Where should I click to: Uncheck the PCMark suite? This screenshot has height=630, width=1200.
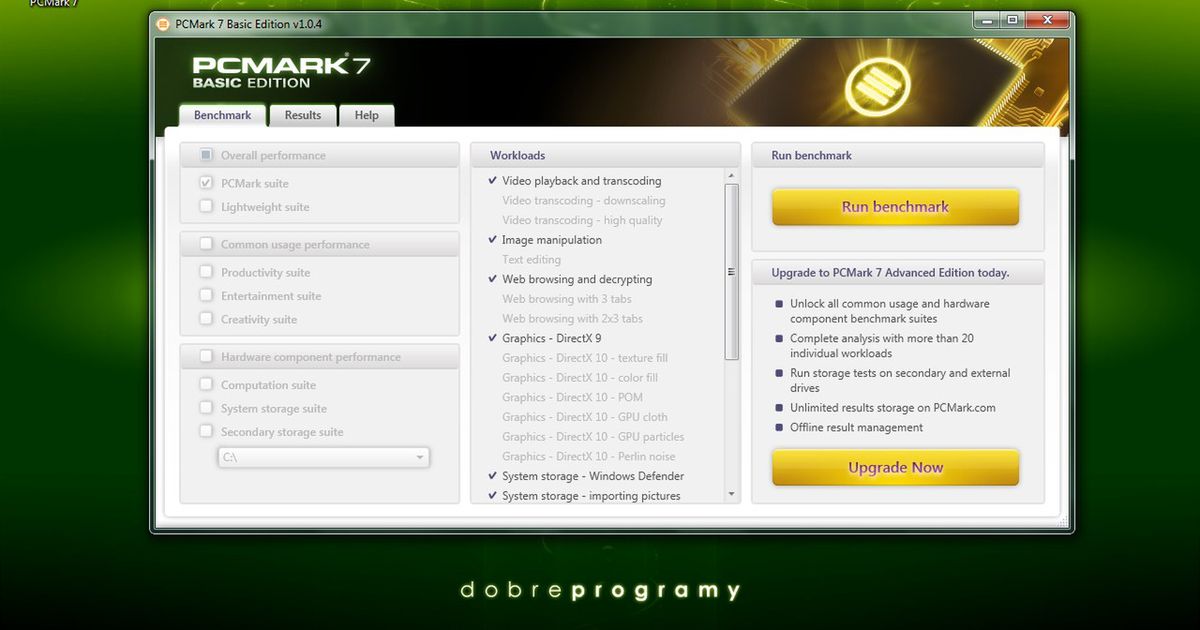pos(206,183)
